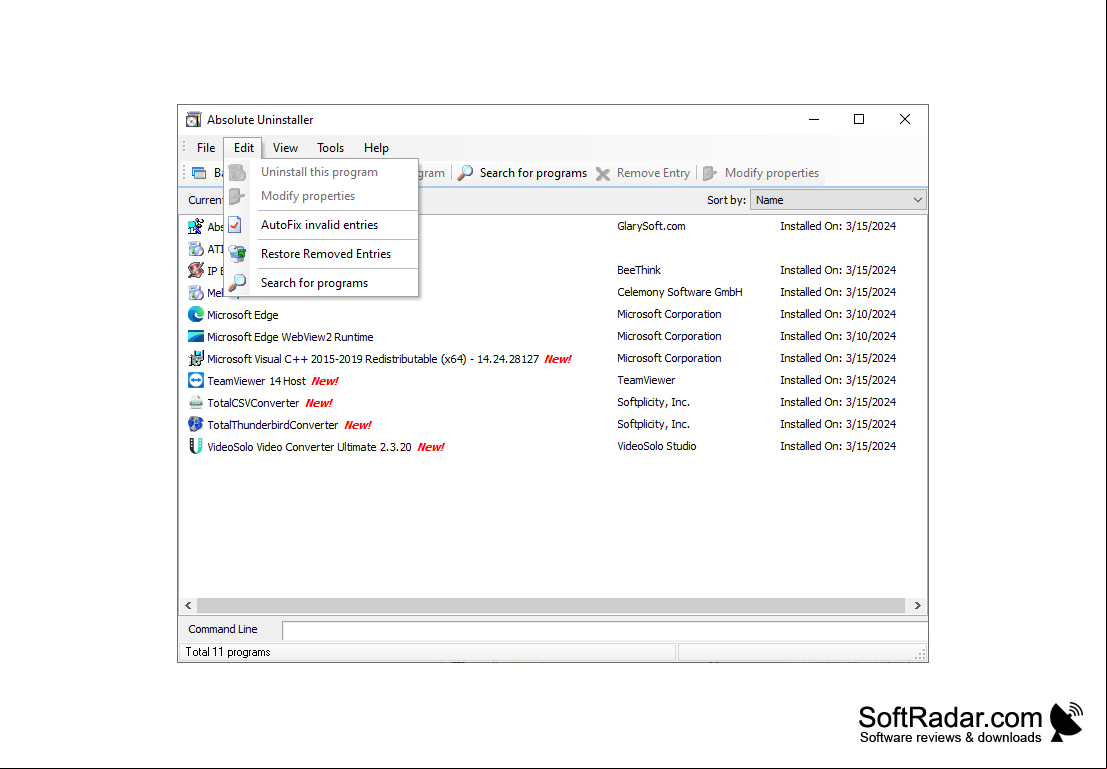This screenshot has width=1107, height=769.
Task: Click the Microsoft Edge WebView2 Runtime icon
Action: (196, 336)
